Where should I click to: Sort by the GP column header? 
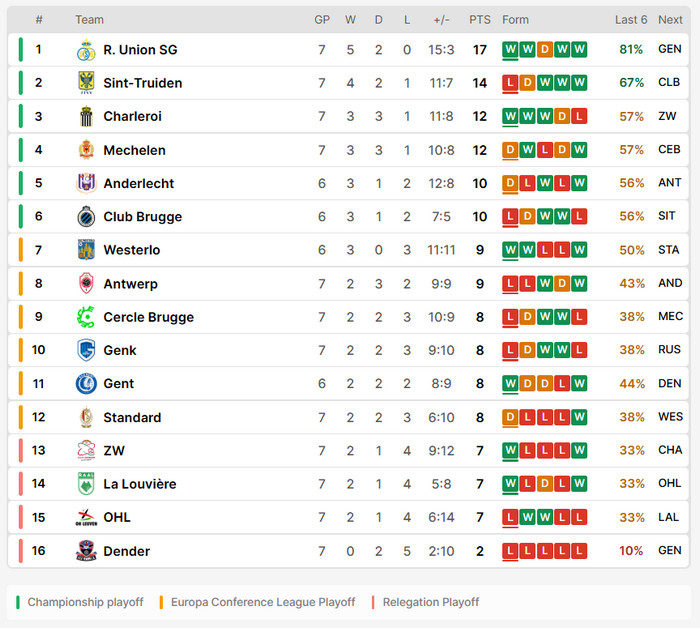(322, 20)
